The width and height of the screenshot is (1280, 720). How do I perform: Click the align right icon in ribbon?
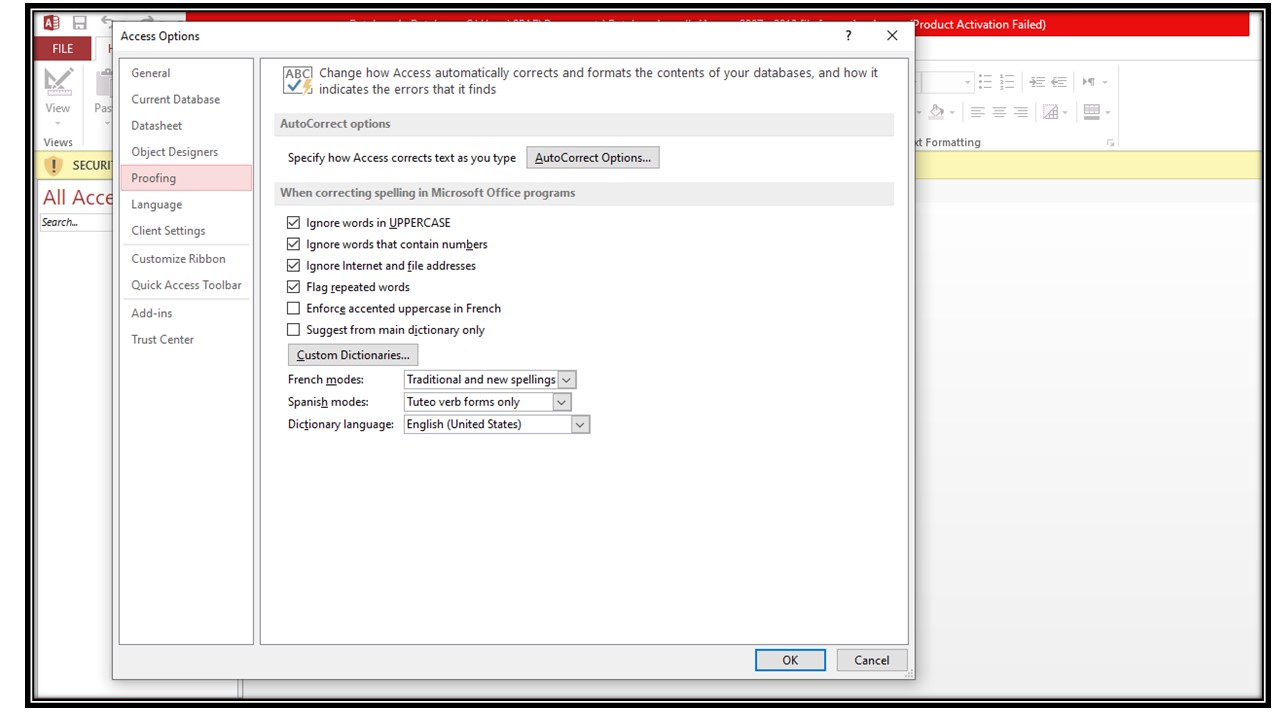click(1021, 112)
